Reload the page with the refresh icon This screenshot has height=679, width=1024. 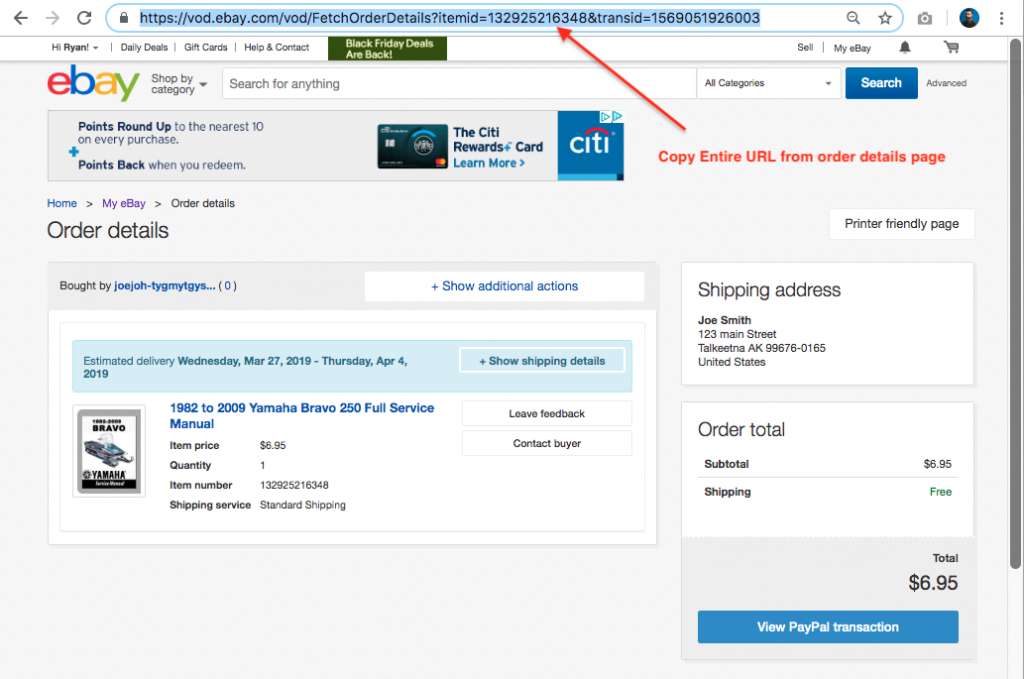click(x=84, y=18)
